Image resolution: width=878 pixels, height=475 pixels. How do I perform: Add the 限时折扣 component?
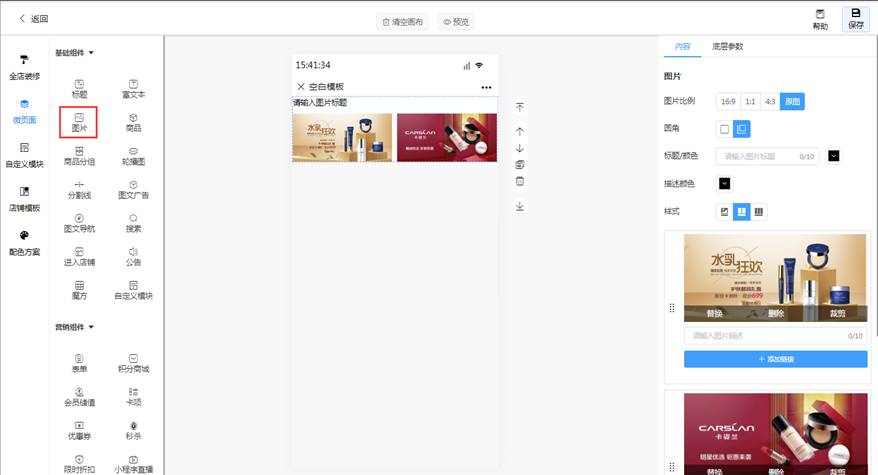pos(79,464)
